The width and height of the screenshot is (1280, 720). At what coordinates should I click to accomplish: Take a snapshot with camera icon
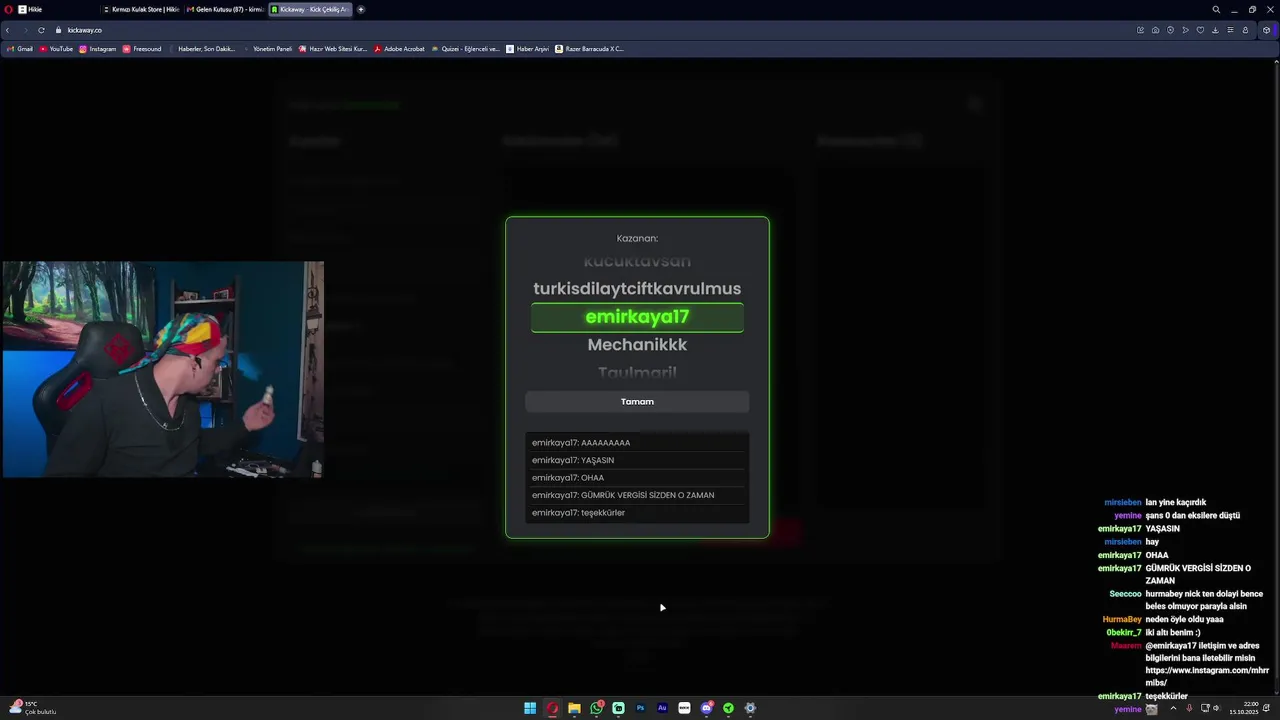(1155, 30)
